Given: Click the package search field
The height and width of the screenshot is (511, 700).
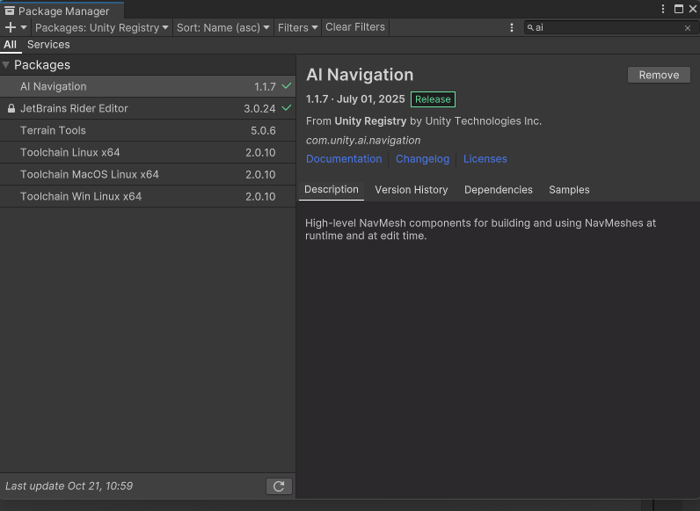Looking at the screenshot, I should [605, 28].
